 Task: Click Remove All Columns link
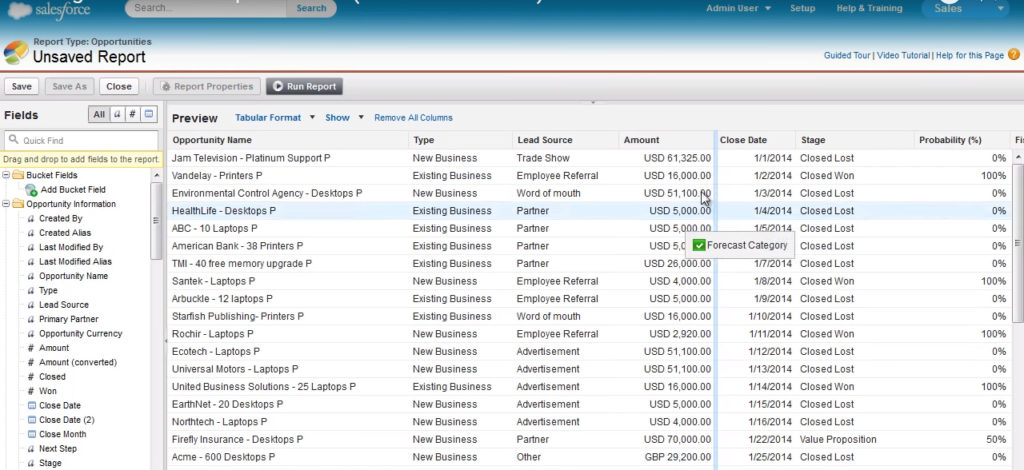(413, 118)
